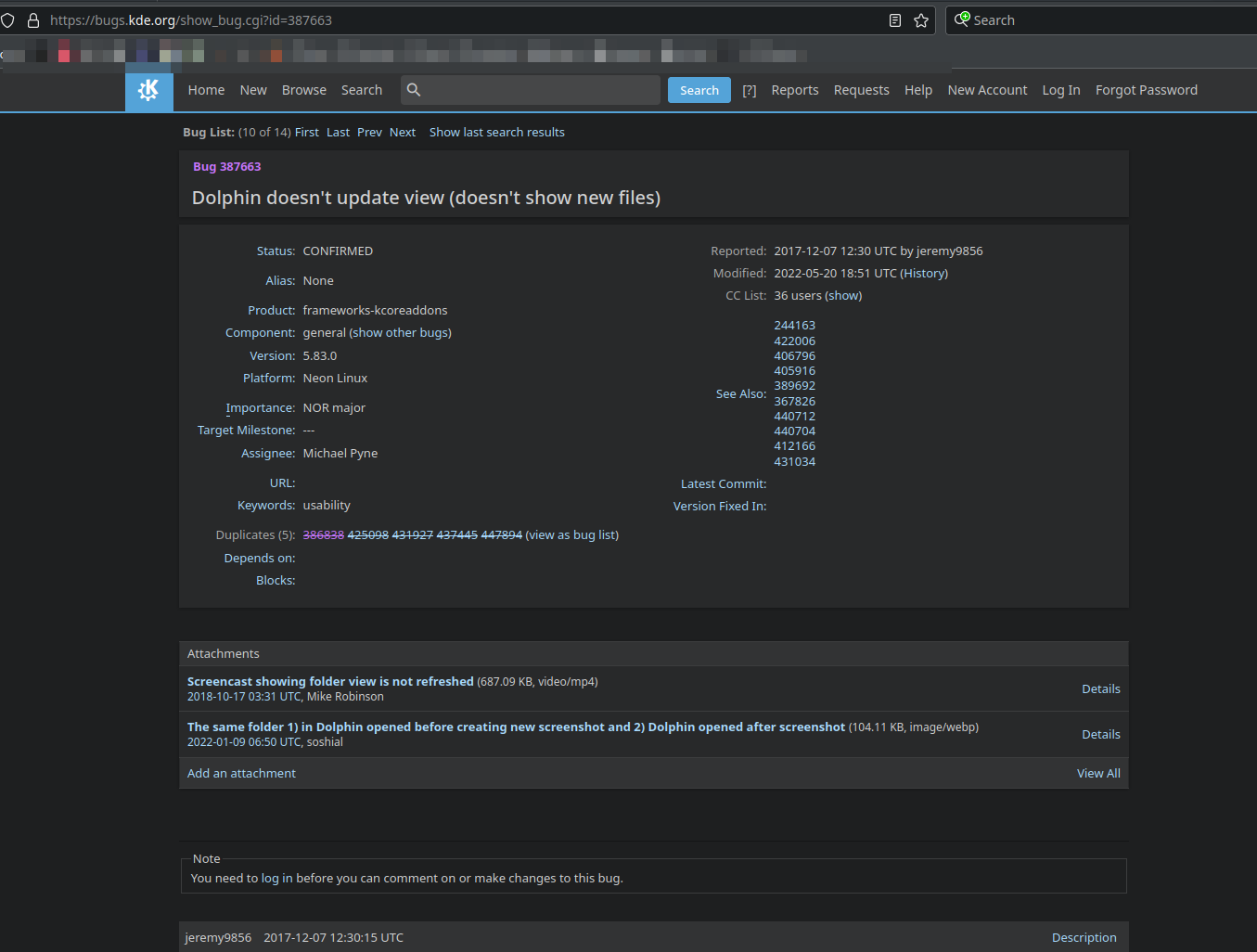
Task: Open Details for the screencast attachment
Action: click(x=1100, y=689)
